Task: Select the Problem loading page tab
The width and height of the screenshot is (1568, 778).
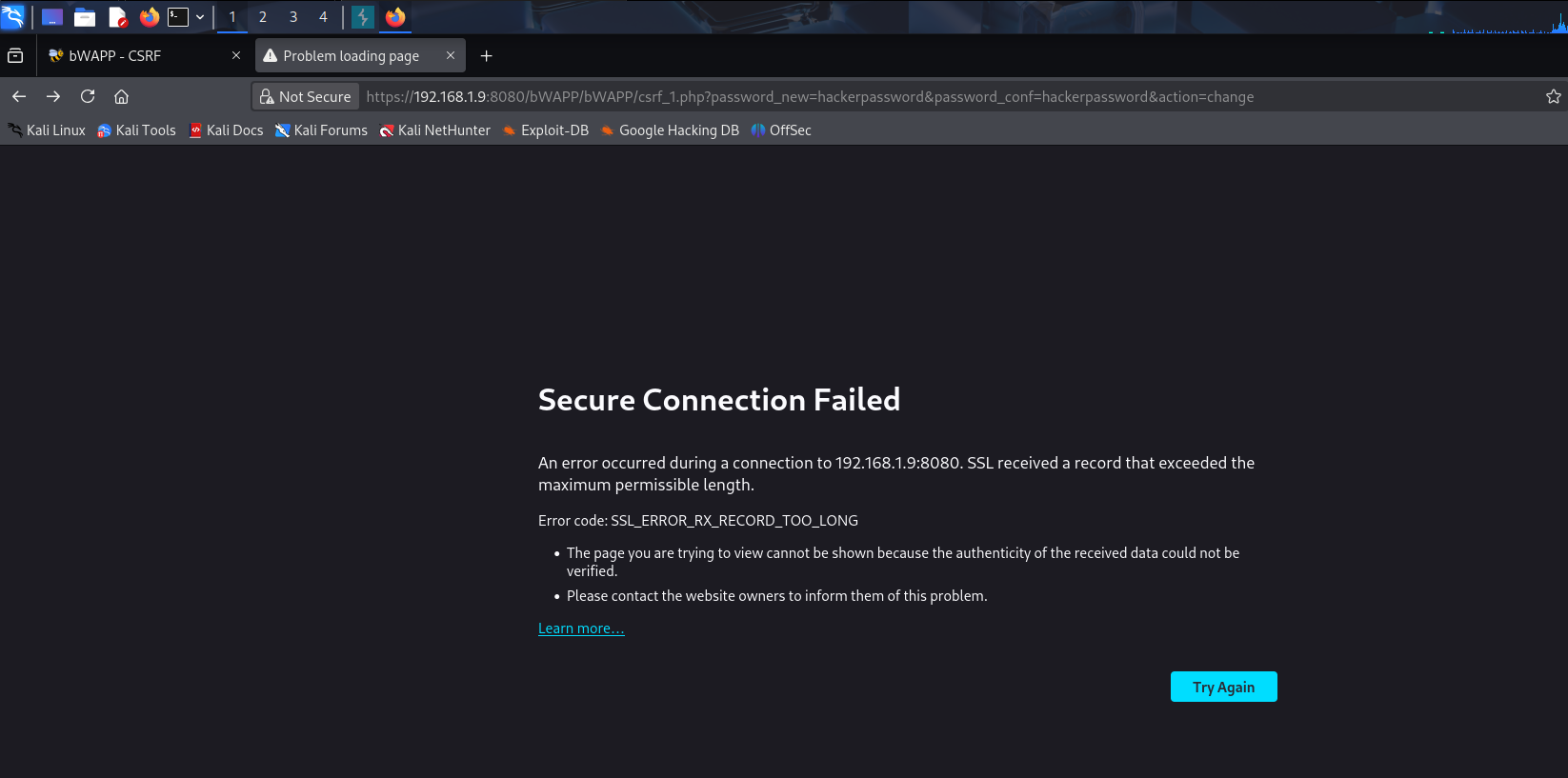Action: pos(351,56)
